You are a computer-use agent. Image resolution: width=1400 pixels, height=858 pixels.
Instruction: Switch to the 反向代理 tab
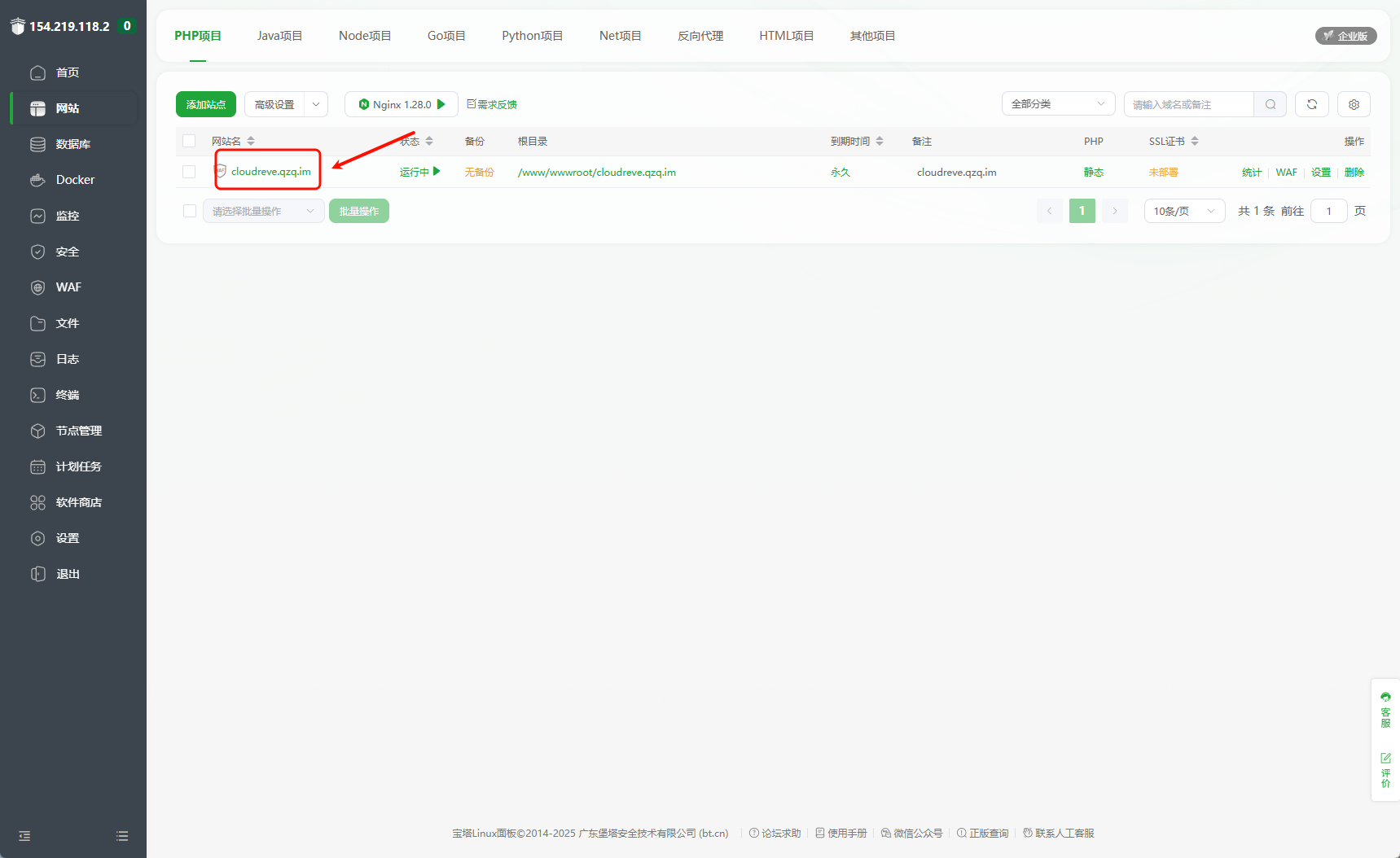pos(700,36)
